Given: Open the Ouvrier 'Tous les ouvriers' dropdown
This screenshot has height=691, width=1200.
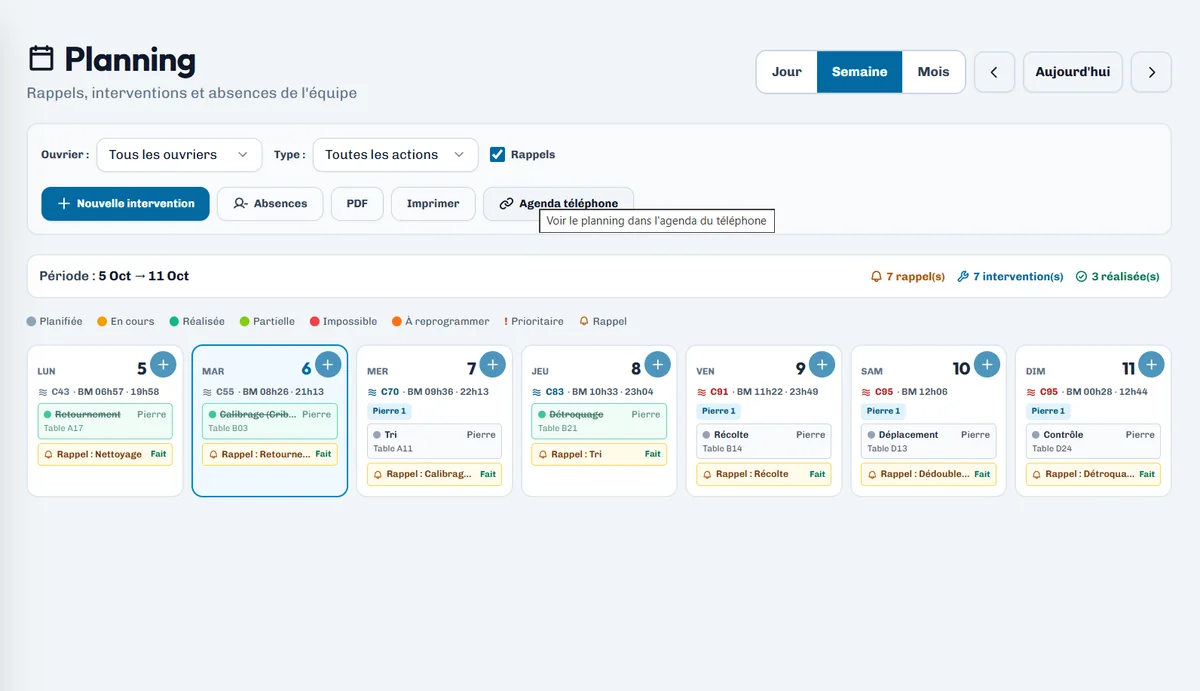Looking at the screenshot, I should pos(179,155).
